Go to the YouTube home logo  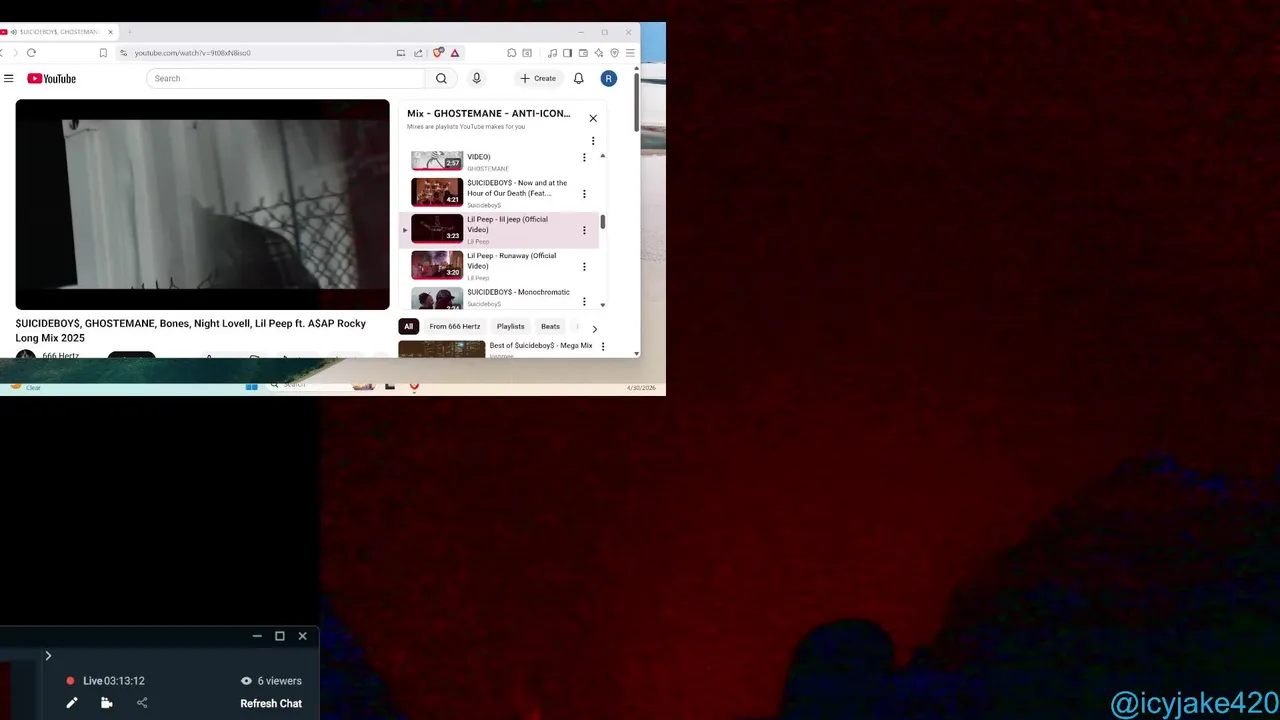(x=52, y=78)
